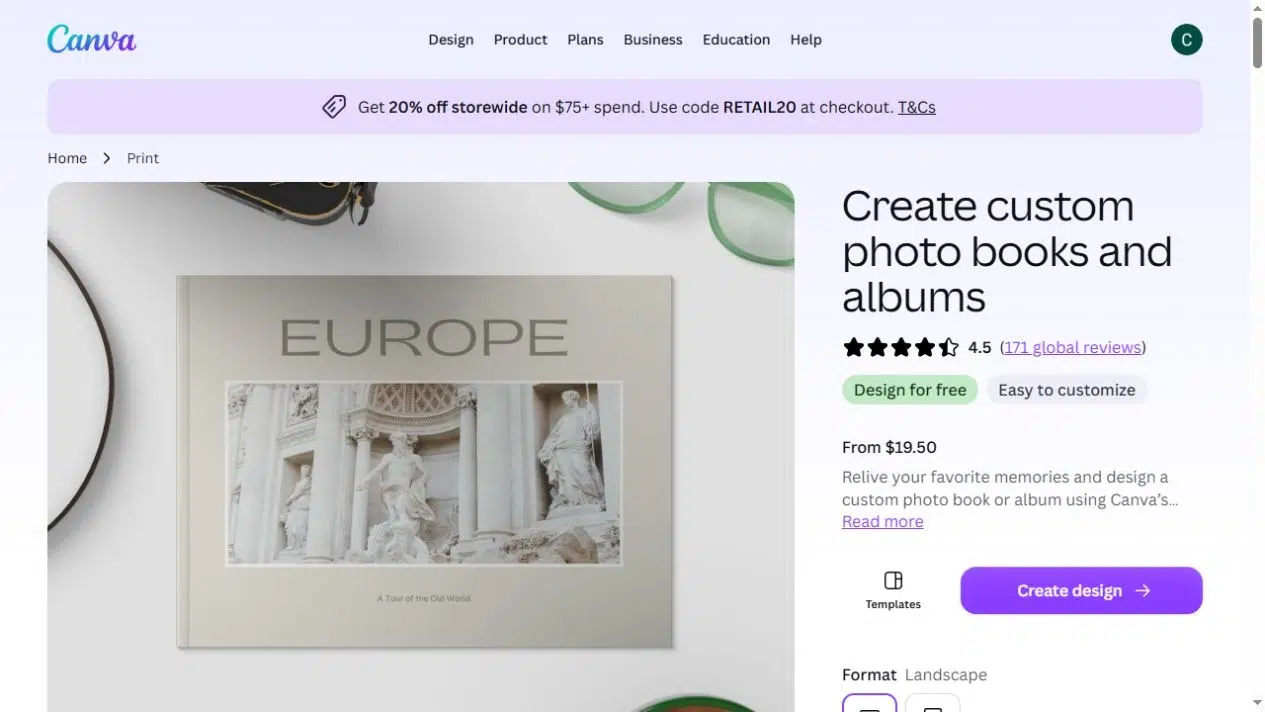1265x712 pixels.
Task: Click the From $19.50 price text
Action: pos(889,447)
